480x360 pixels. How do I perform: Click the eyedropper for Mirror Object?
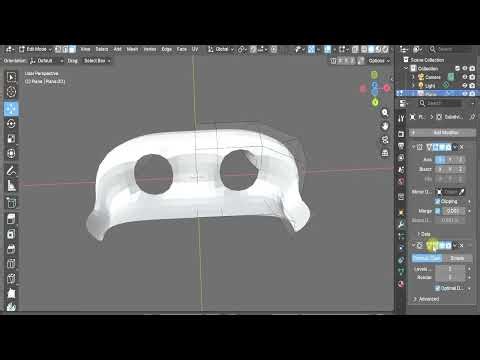461,192
